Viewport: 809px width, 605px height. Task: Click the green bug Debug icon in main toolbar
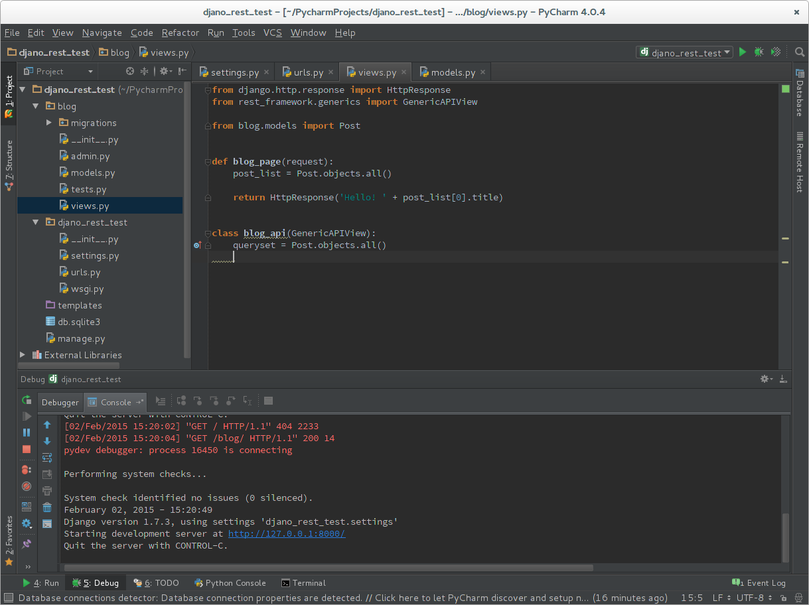pos(759,52)
